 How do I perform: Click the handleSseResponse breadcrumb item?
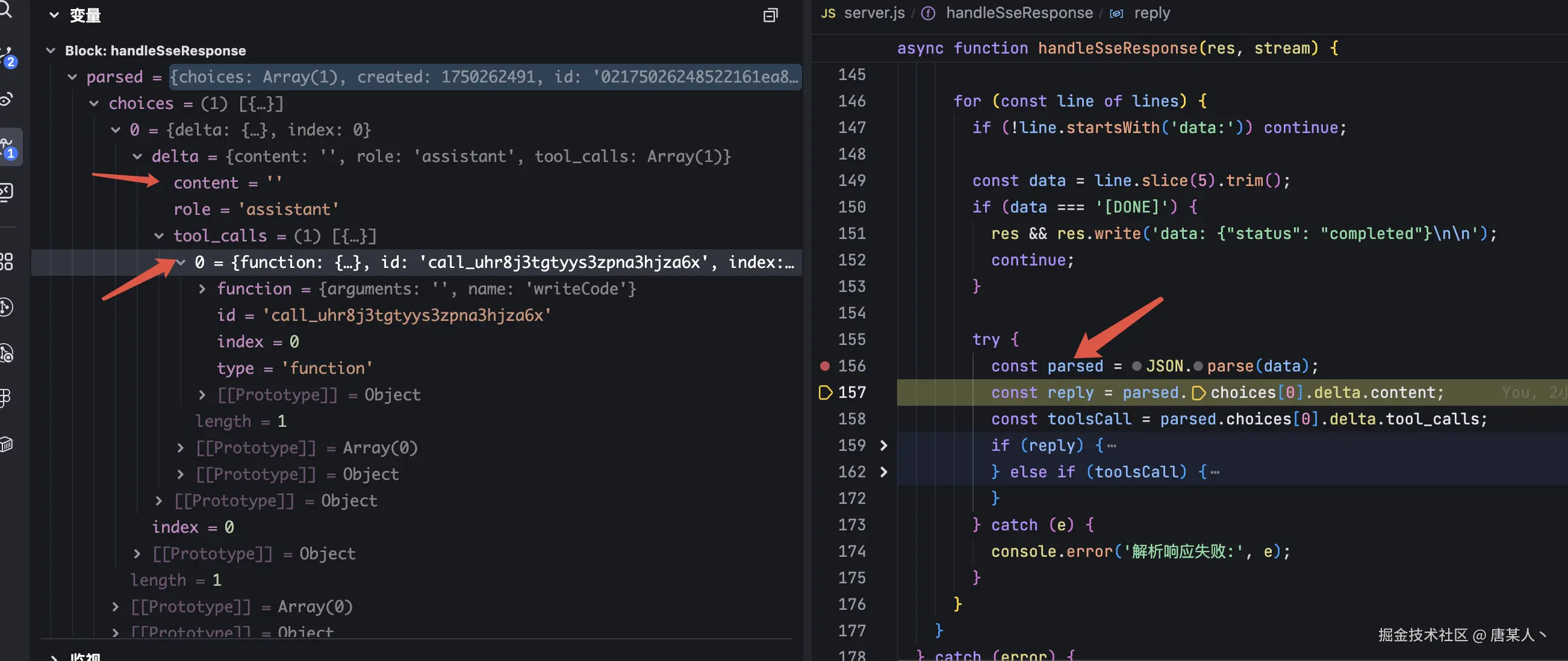point(1018,13)
